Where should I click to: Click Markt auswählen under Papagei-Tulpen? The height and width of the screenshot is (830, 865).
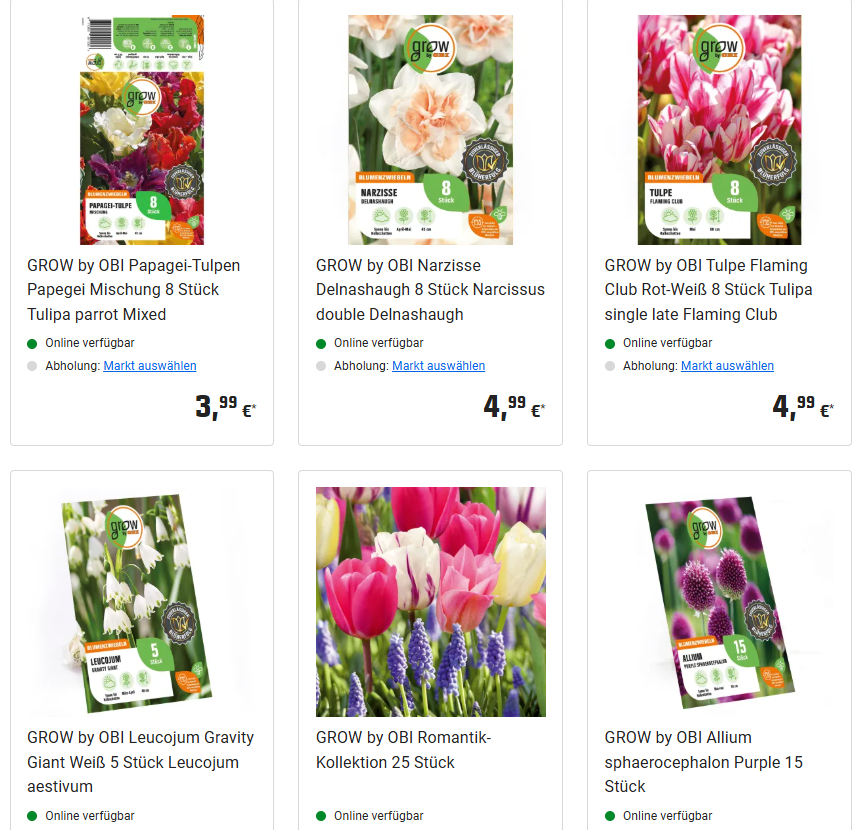coord(149,366)
